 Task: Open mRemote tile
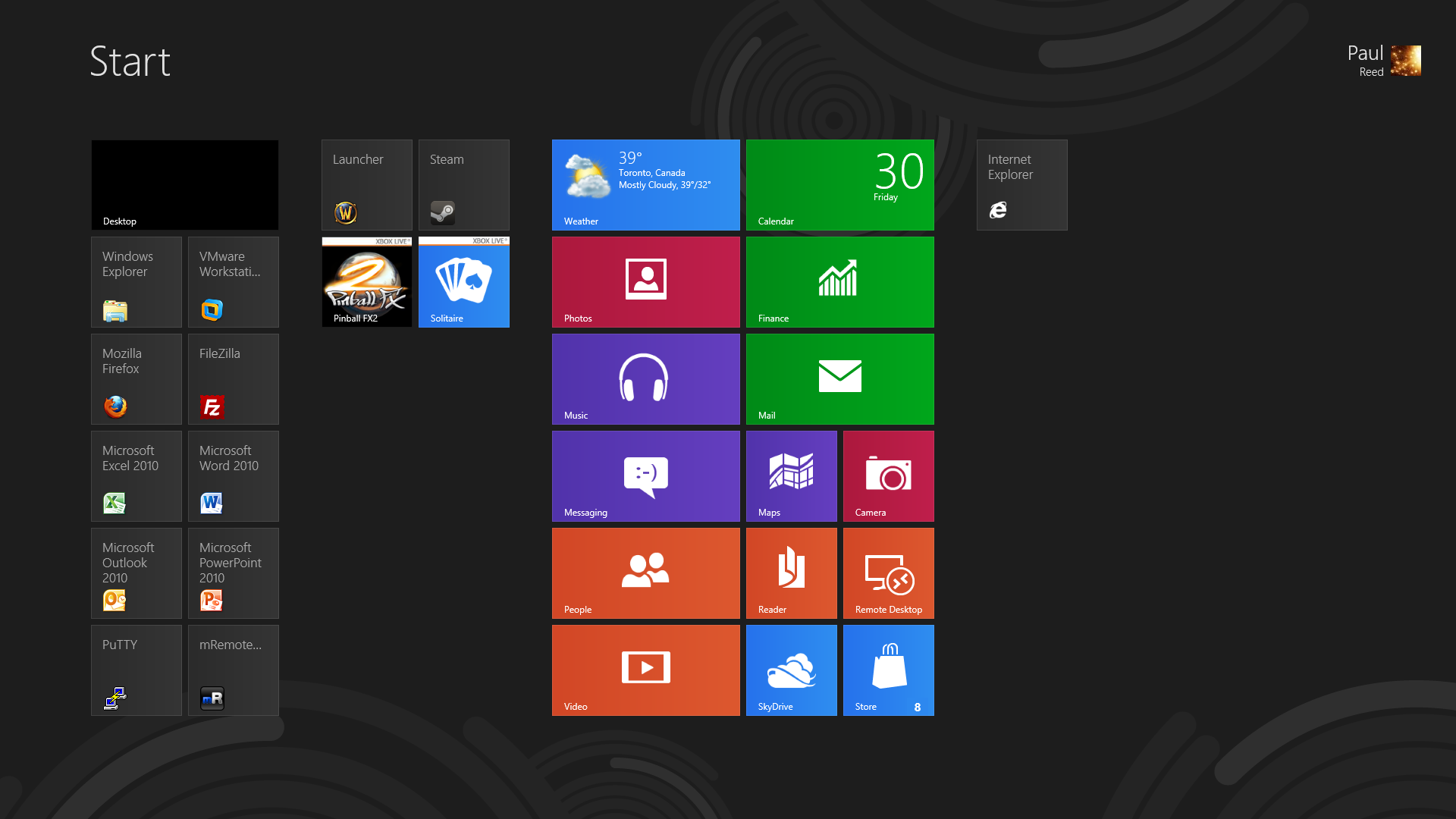234,670
